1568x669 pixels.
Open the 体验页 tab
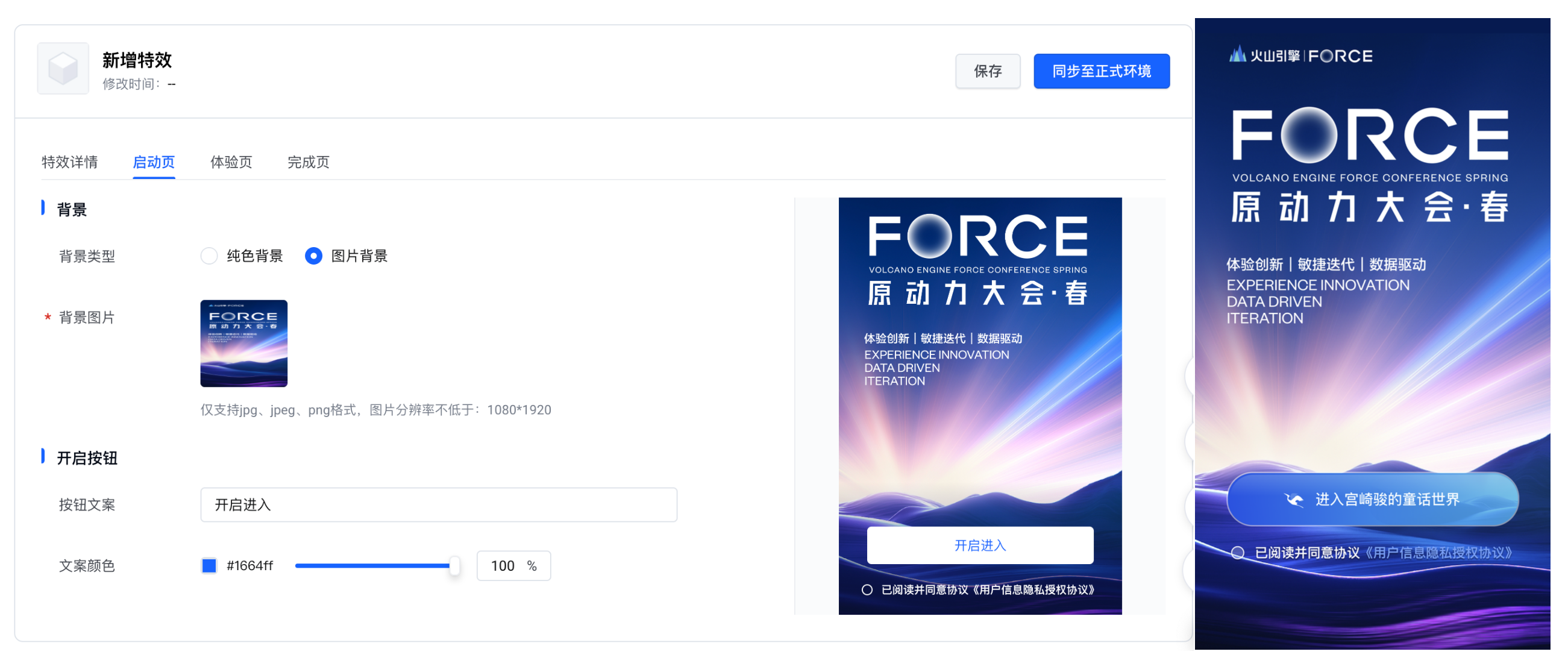click(231, 162)
